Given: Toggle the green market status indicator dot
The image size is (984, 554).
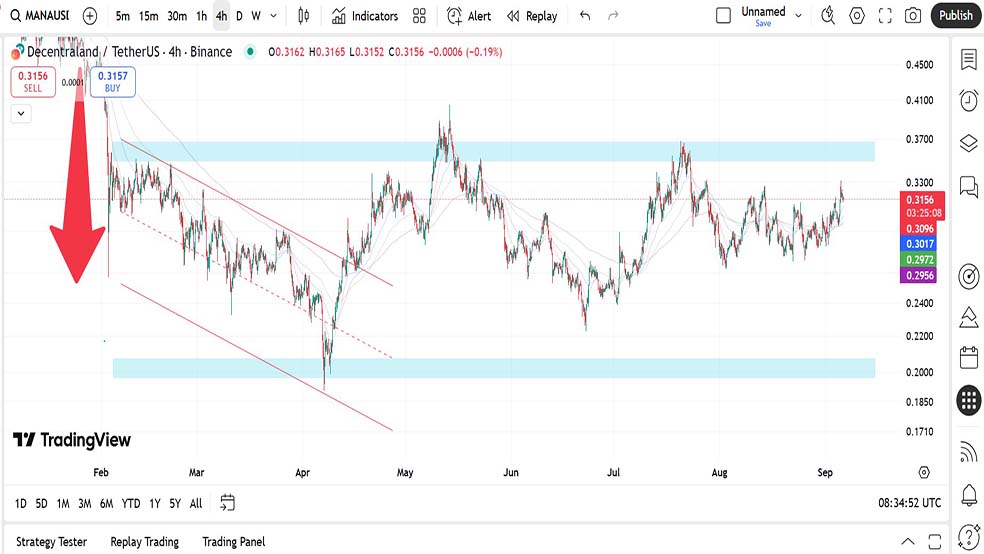Looking at the screenshot, I should tap(249, 52).
